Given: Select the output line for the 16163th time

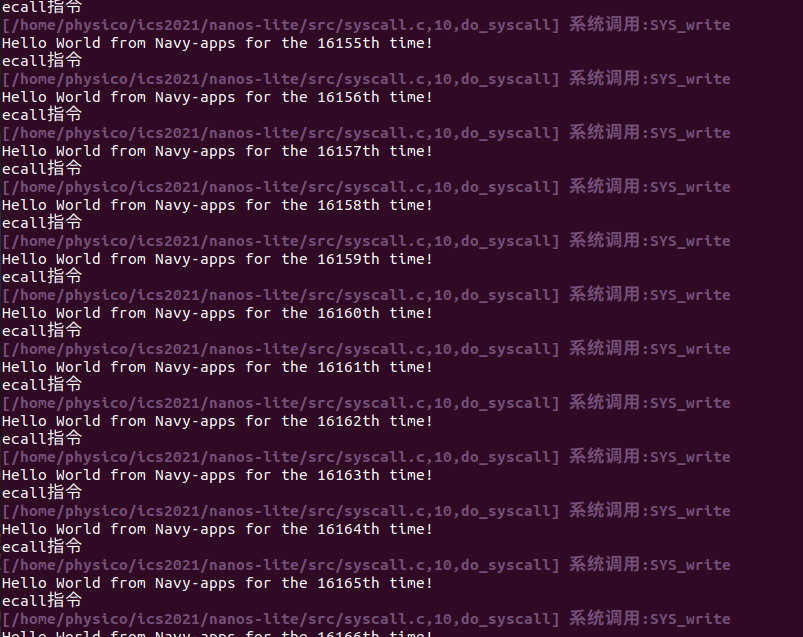Looking at the screenshot, I should tap(217, 476).
